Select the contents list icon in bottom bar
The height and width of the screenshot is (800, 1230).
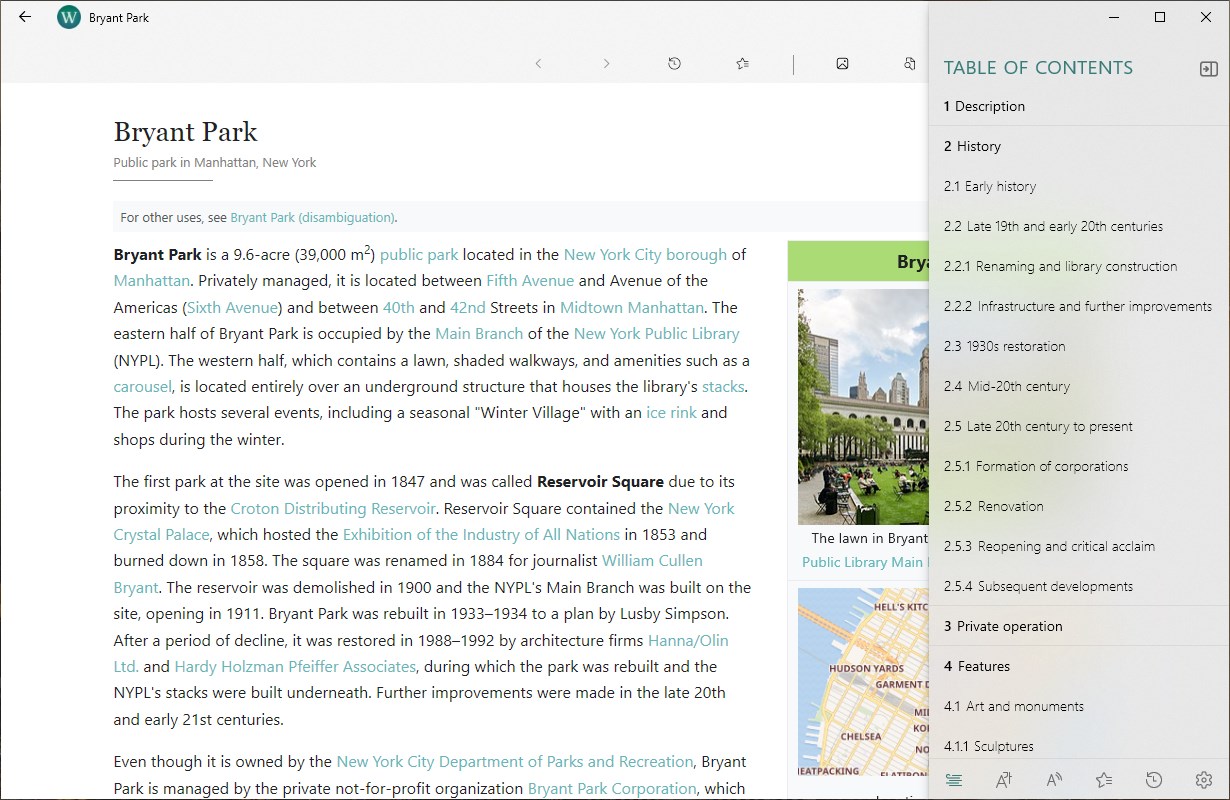coord(954,780)
